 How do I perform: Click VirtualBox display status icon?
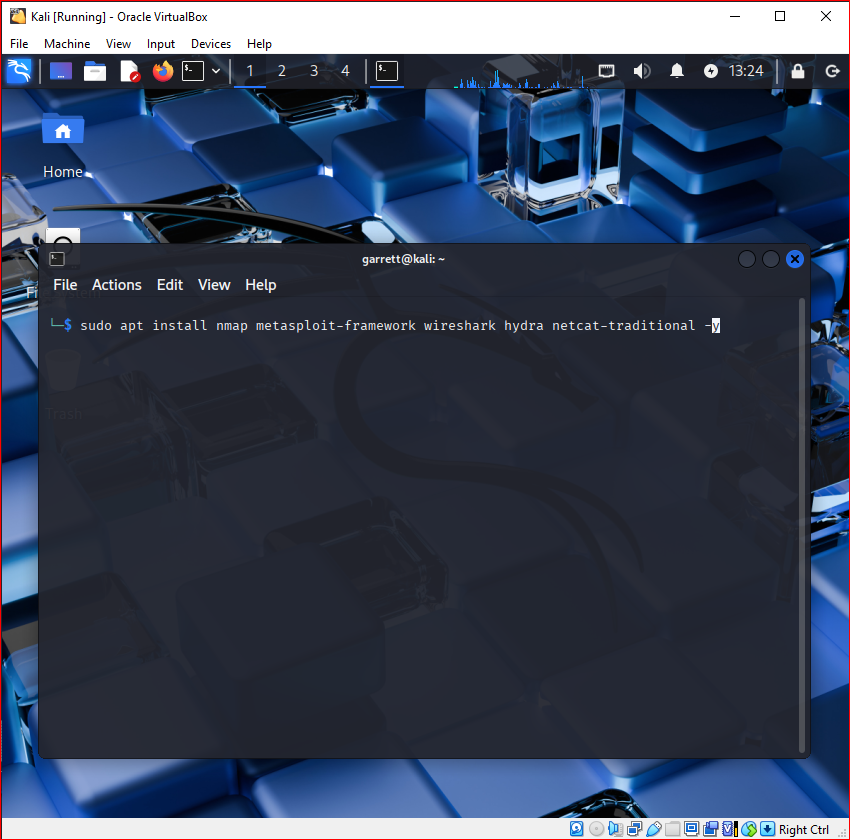point(691,829)
